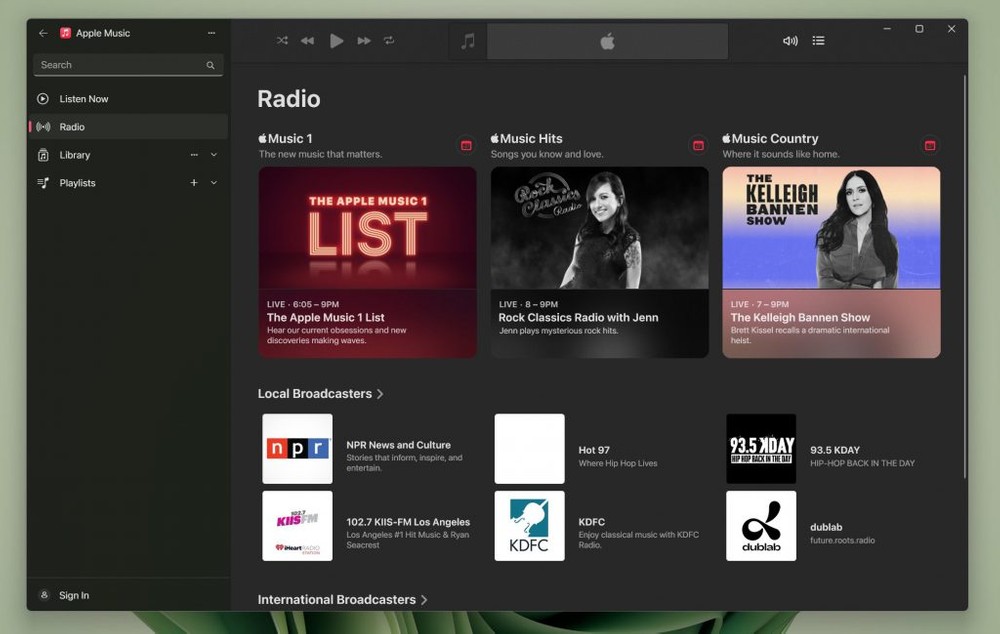This screenshot has width=1000, height=634.
Task: Open Music 1 schedule calendar icon
Action: coord(466,145)
